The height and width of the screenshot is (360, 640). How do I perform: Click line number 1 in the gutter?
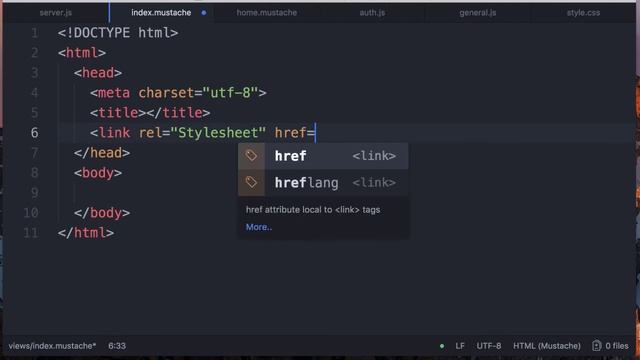[35, 33]
